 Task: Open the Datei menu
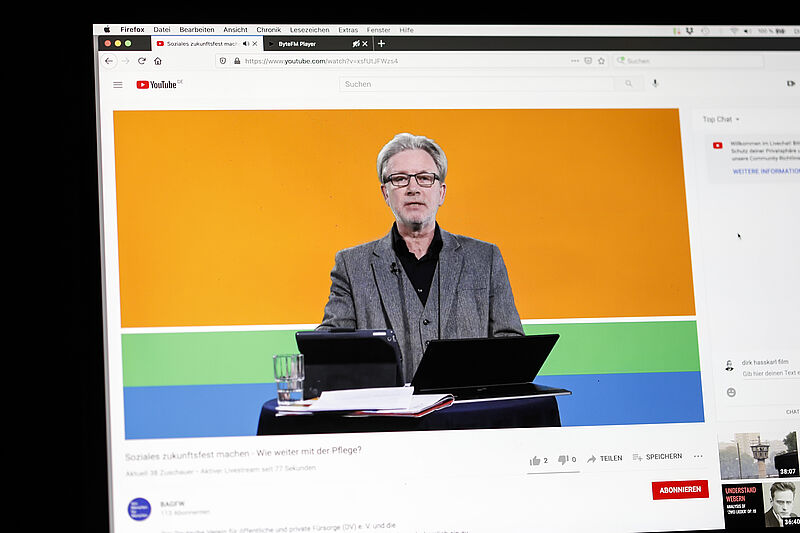point(162,30)
